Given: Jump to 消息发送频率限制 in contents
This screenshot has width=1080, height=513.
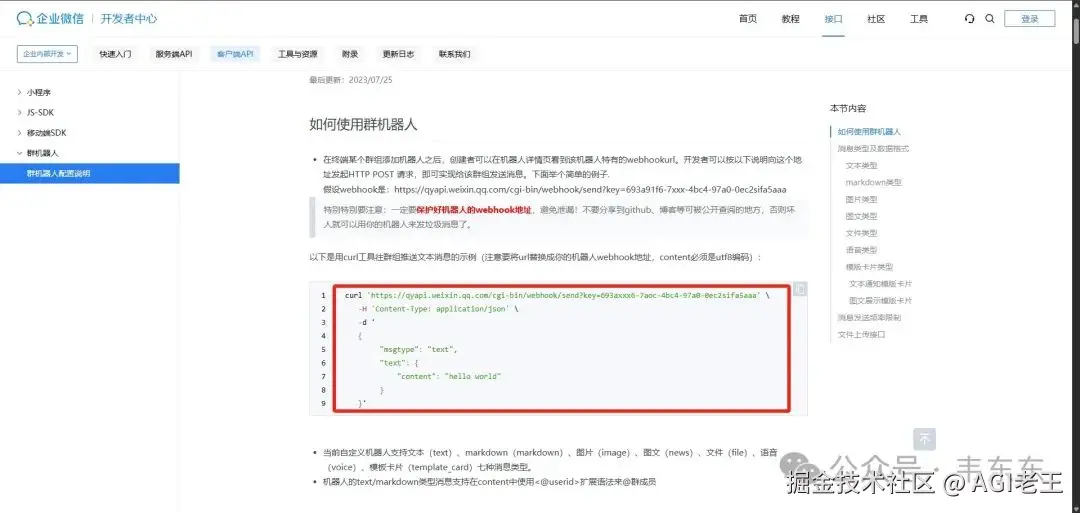Looking at the screenshot, I should pyautogui.click(x=869, y=317).
